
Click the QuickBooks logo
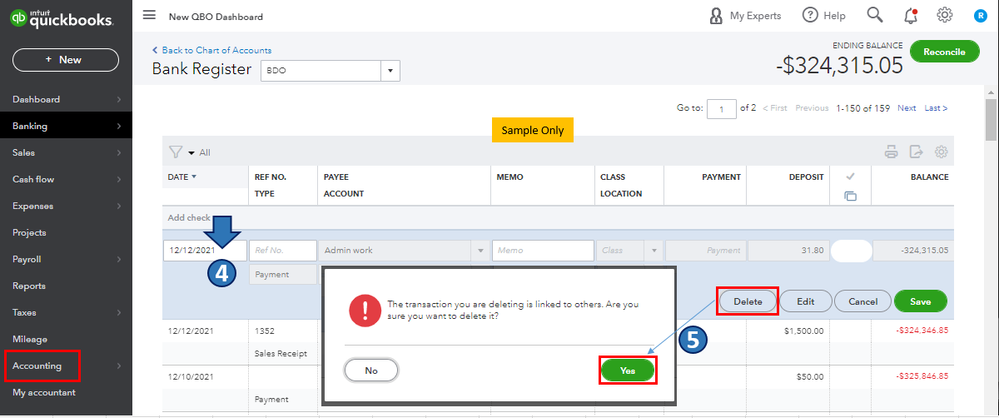coord(62,18)
